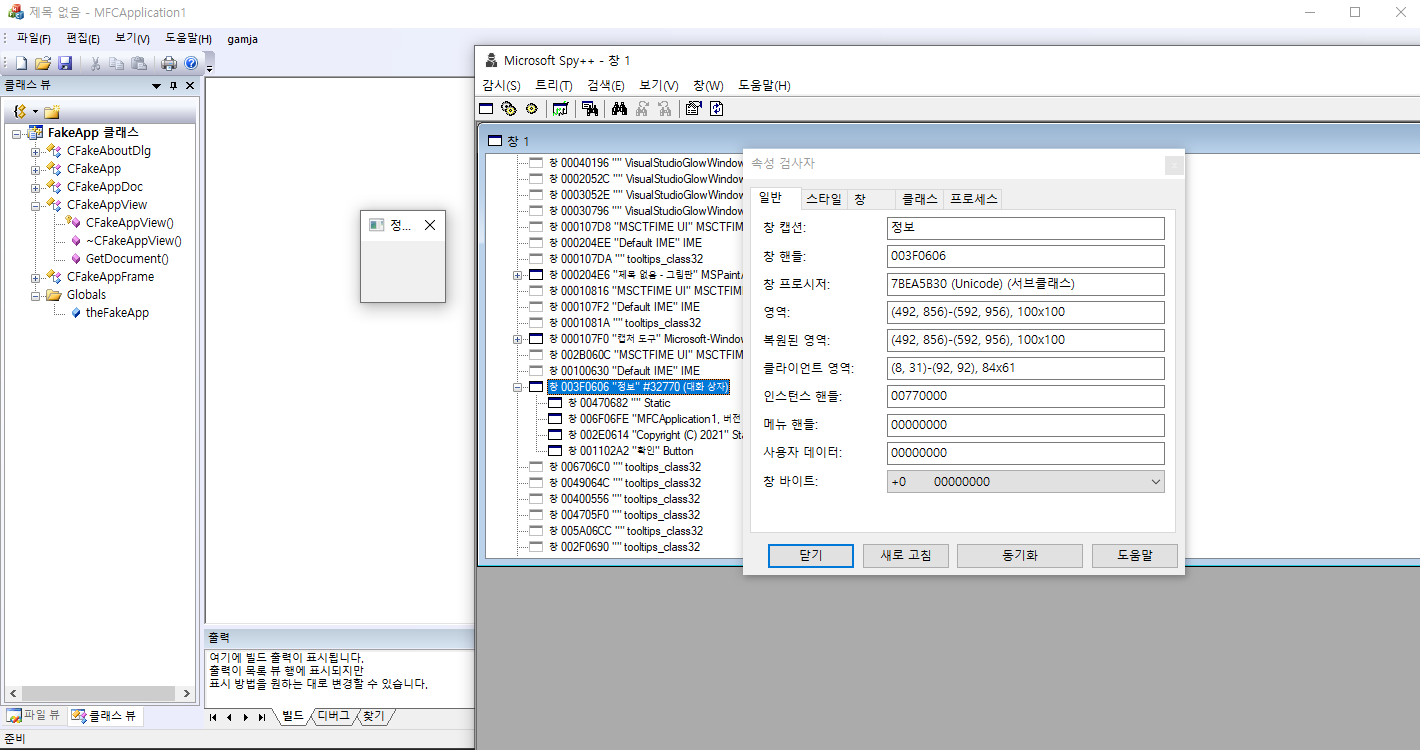Open Spy++ 감시(S) menu

(x=502, y=86)
